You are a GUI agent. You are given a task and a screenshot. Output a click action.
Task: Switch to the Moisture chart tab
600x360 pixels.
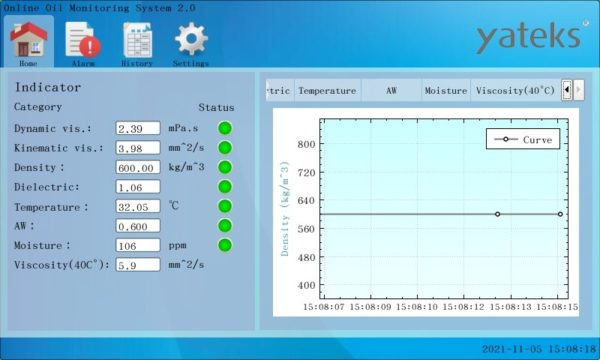(x=446, y=90)
